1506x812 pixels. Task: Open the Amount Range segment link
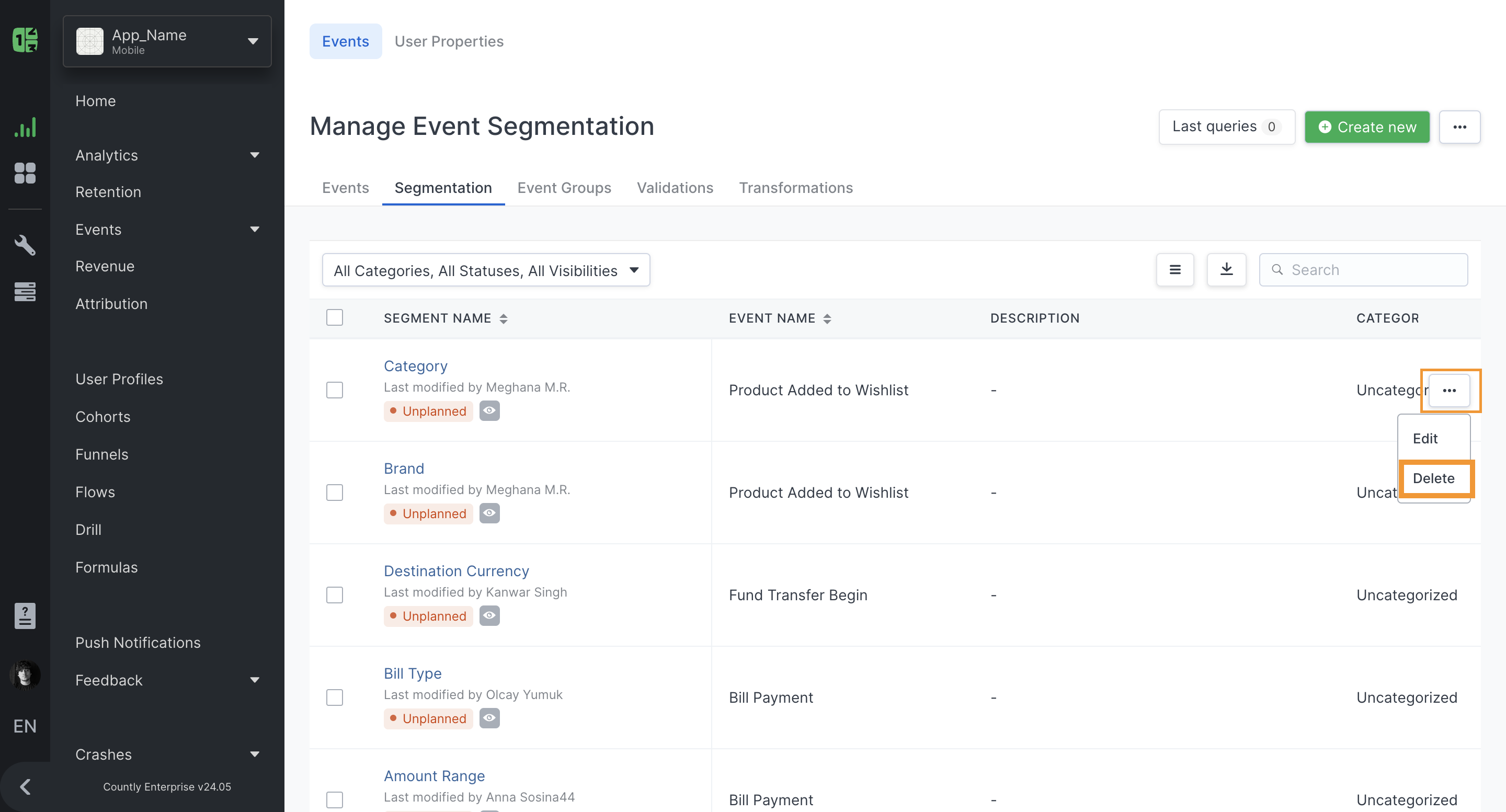tap(434, 776)
